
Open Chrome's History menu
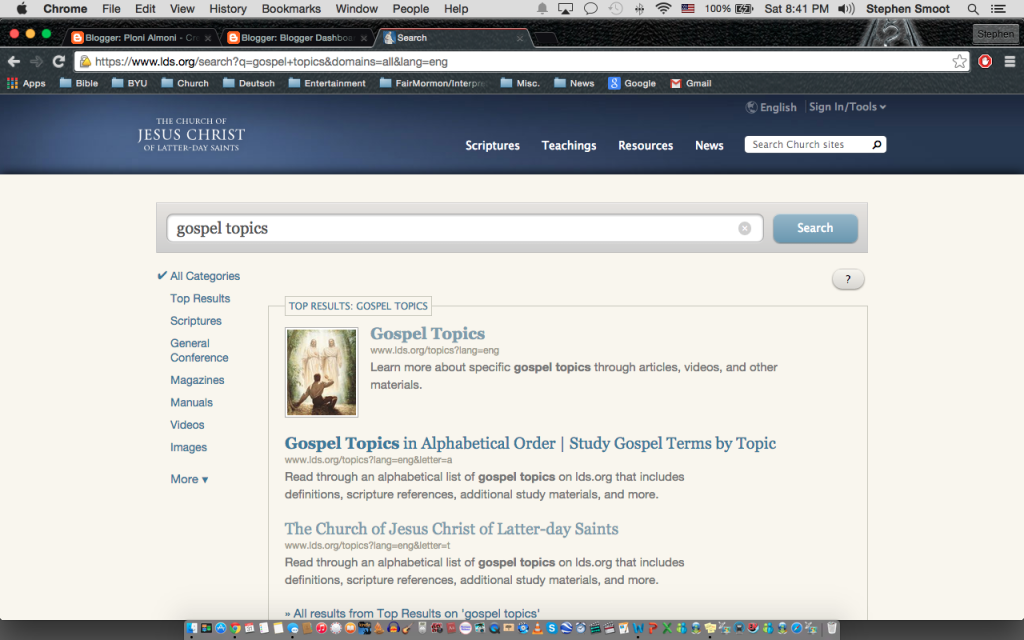[x=228, y=8]
